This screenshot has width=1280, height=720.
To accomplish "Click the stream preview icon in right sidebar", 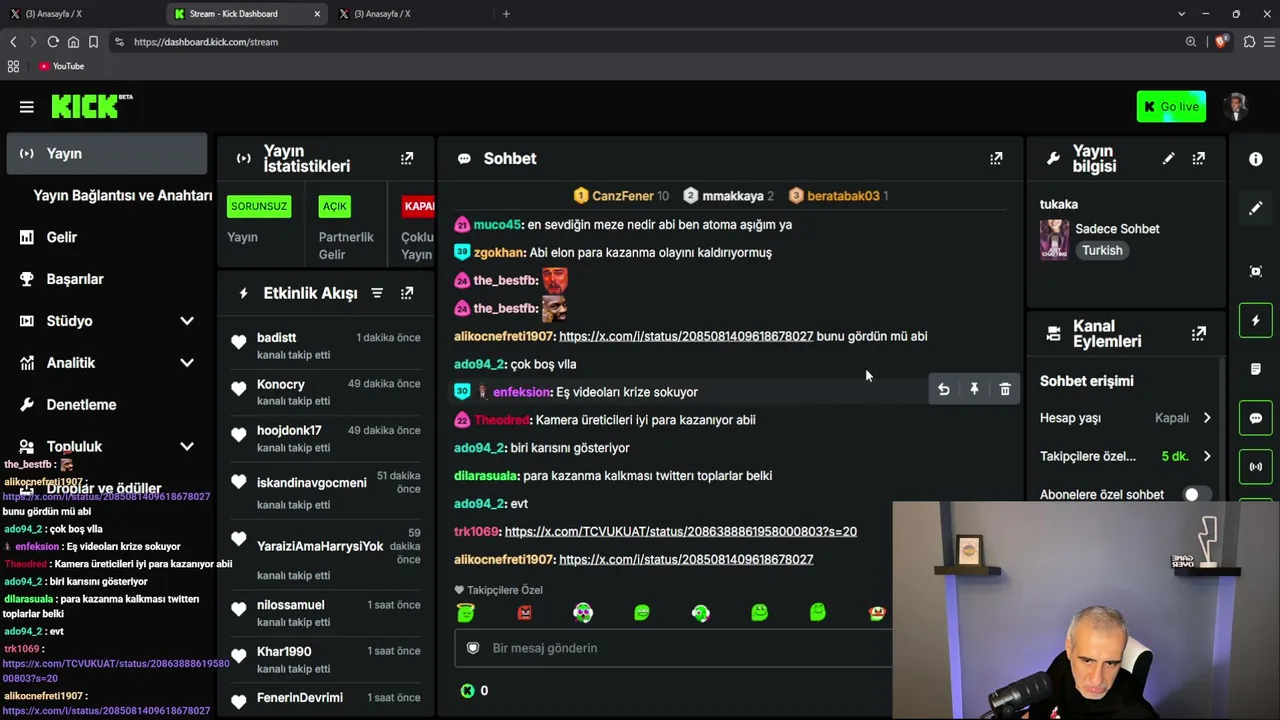I will [x=1256, y=271].
